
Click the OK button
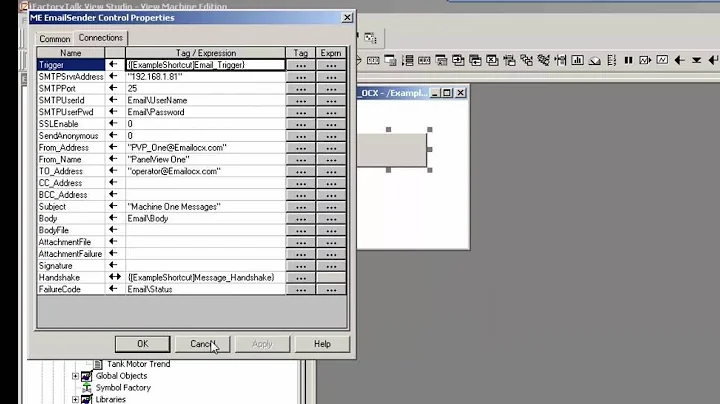click(142, 344)
